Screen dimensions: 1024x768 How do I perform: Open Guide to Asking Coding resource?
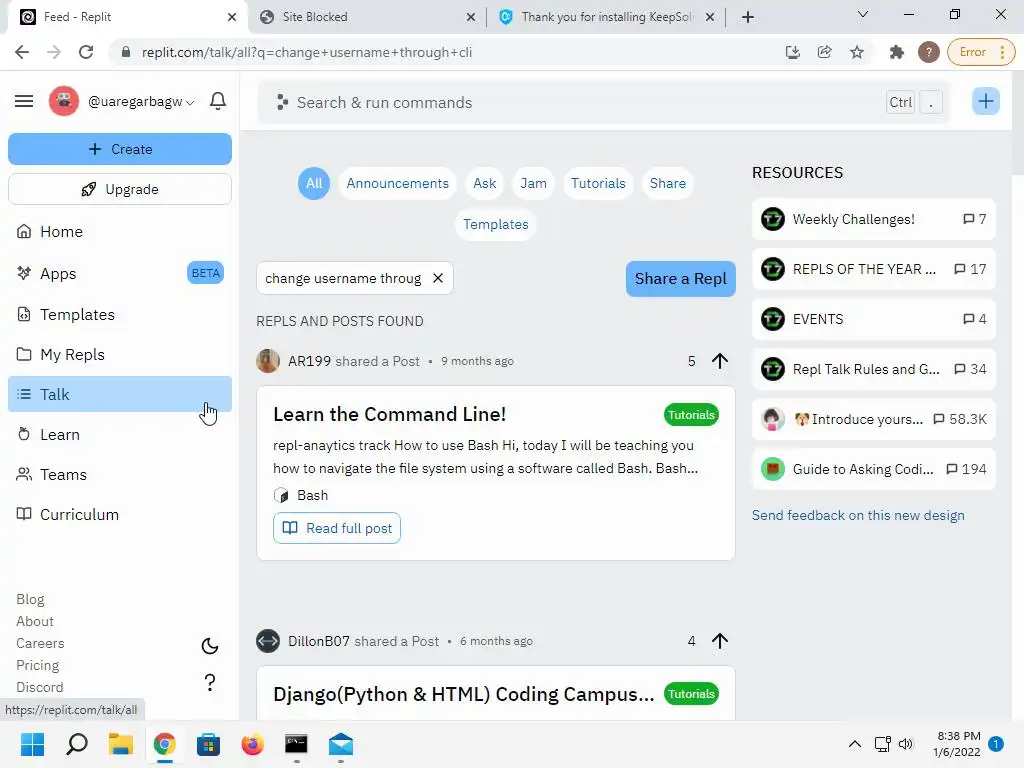coord(874,469)
